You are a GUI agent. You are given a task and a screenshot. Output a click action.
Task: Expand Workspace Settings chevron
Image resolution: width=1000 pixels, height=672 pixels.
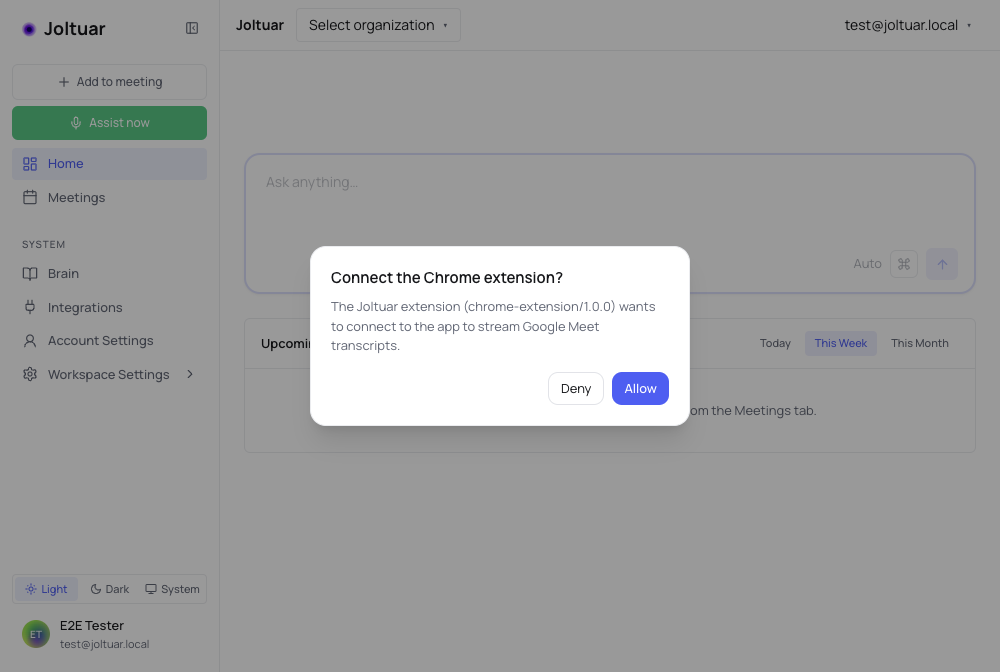[189, 374]
